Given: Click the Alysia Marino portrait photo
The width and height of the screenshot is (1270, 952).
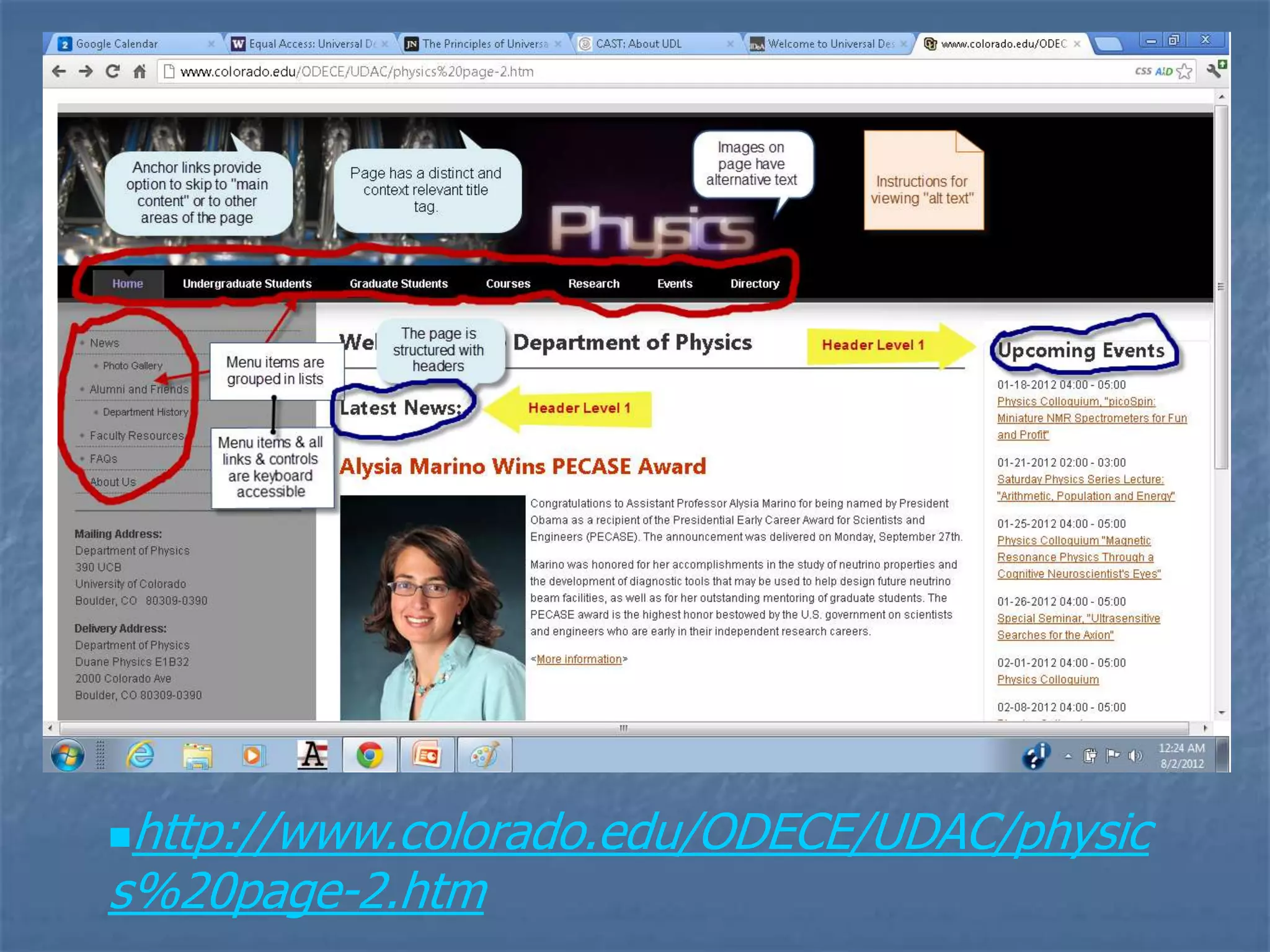Looking at the screenshot, I should tap(432, 607).
